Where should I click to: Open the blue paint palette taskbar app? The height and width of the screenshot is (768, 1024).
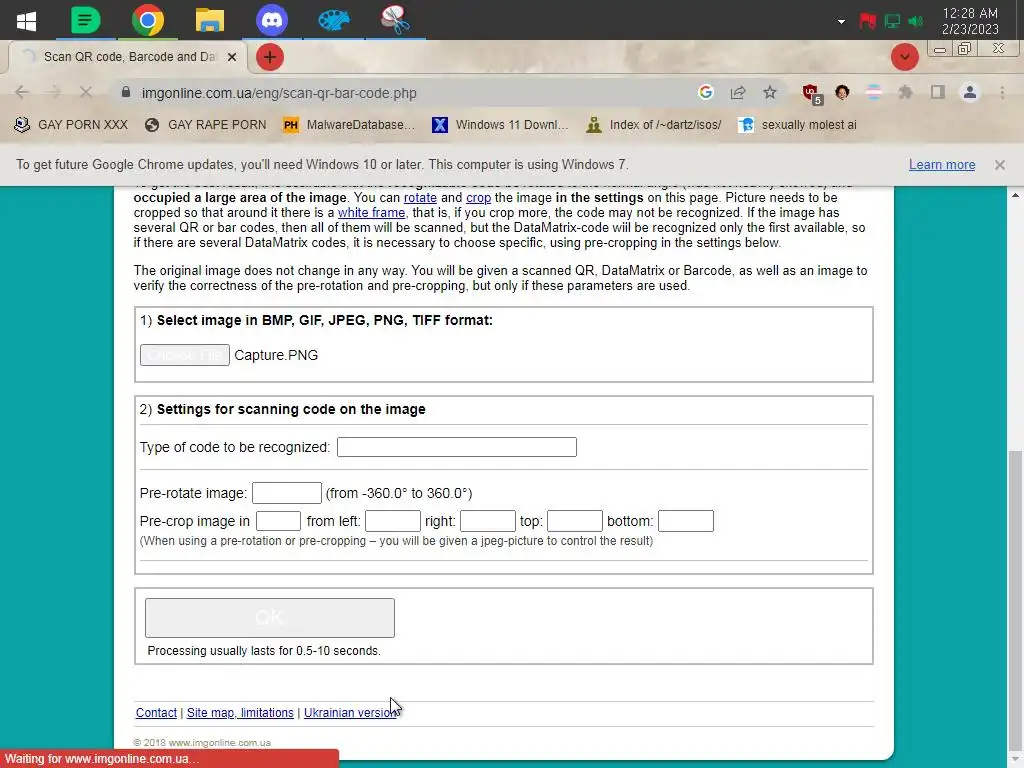tap(334, 20)
